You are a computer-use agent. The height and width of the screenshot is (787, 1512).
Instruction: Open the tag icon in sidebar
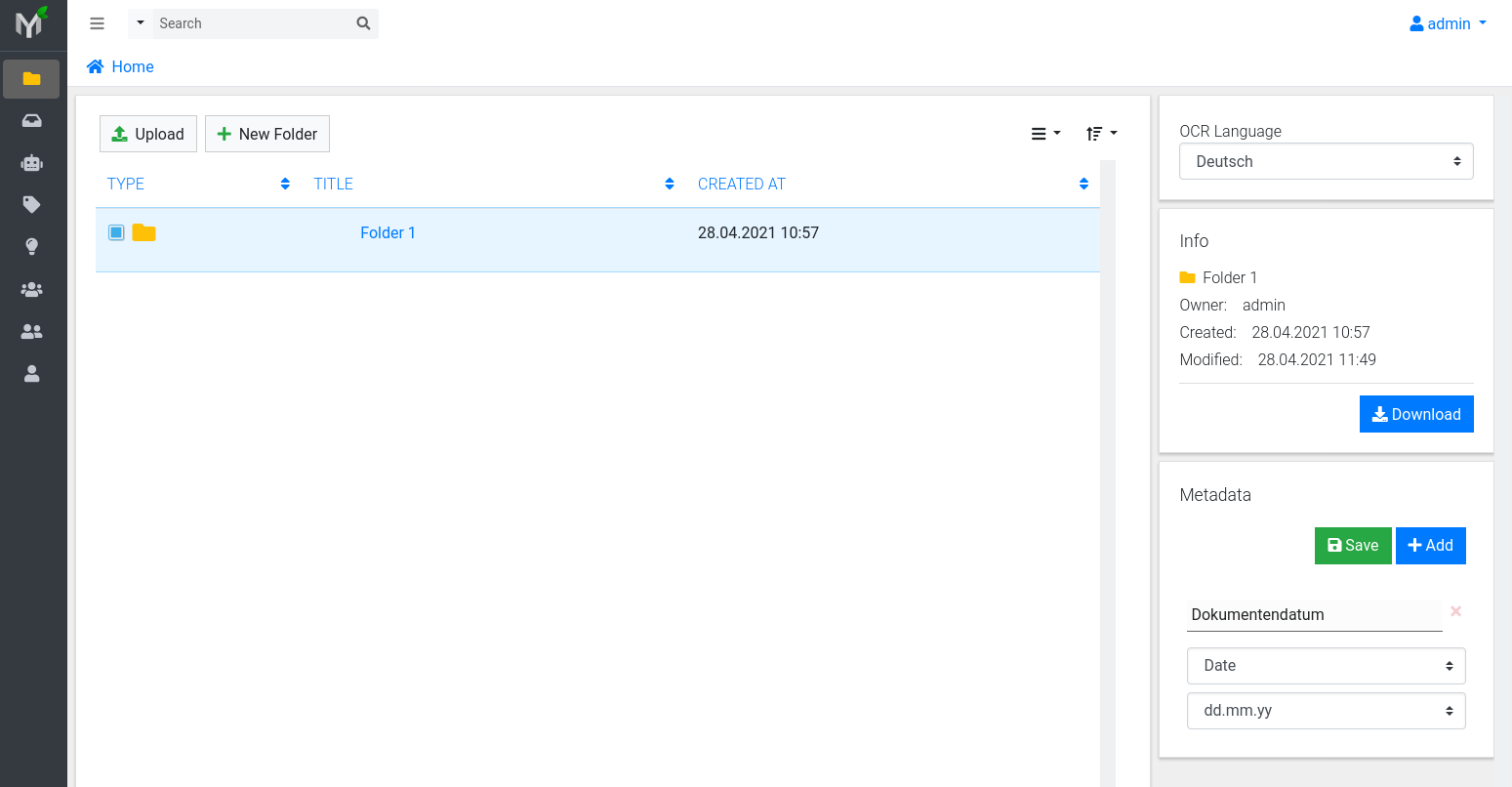[x=31, y=205]
